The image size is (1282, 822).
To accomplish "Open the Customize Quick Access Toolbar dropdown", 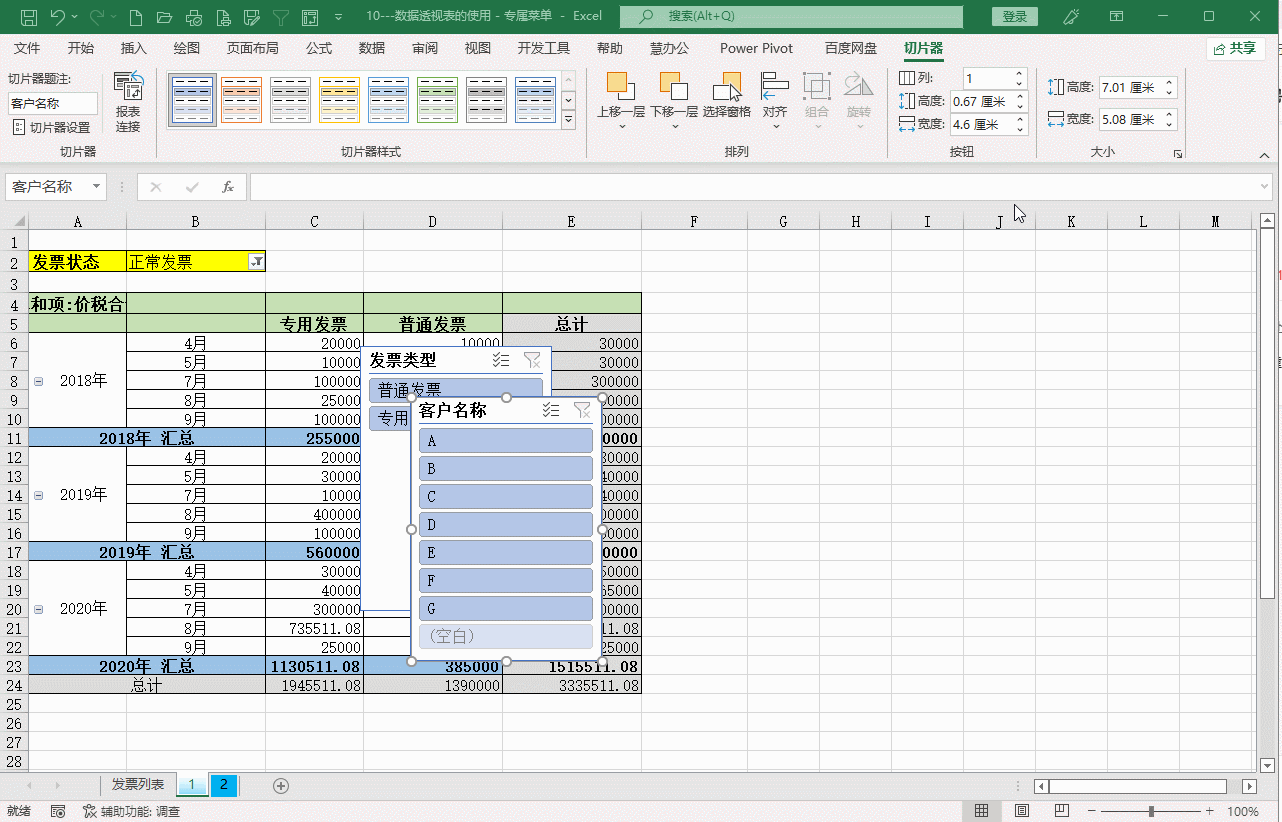I will pyautogui.click(x=339, y=17).
